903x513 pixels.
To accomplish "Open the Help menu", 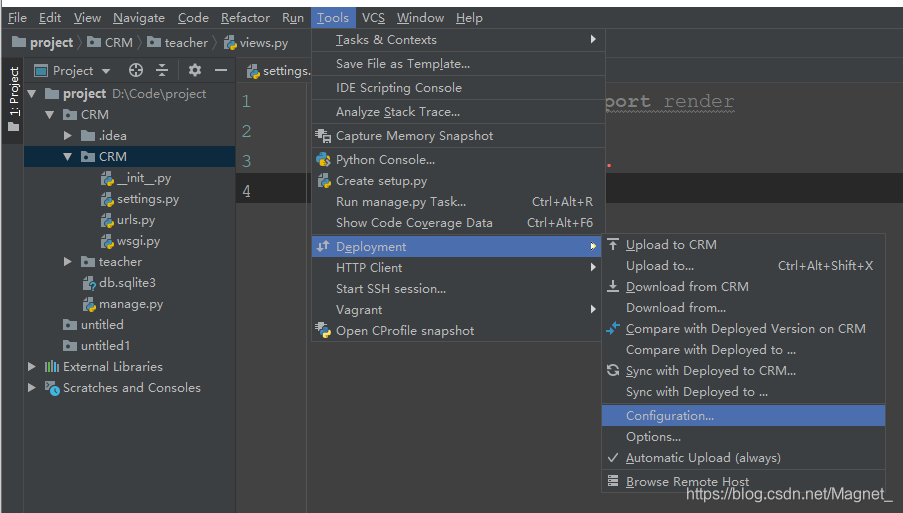I will click(469, 18).
